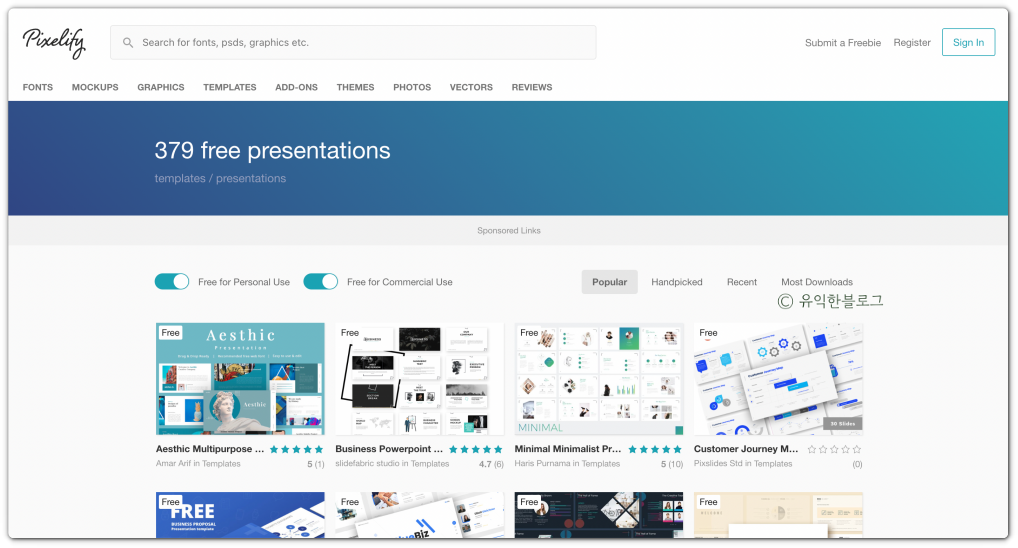Open the Aesthic presentation thumbnail
1018x548 pixels.
(x=240, y=379)
